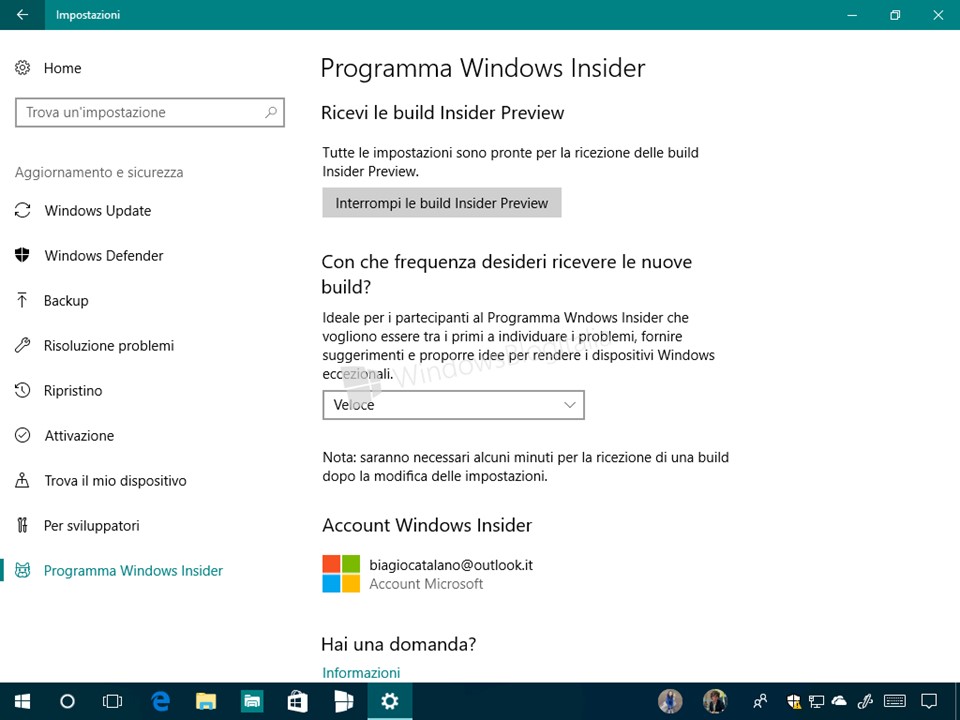Image resolution: width=960 pixels, height=720 pixels.
Task: Open the Windows Start menu
Action: coord(23,701)
